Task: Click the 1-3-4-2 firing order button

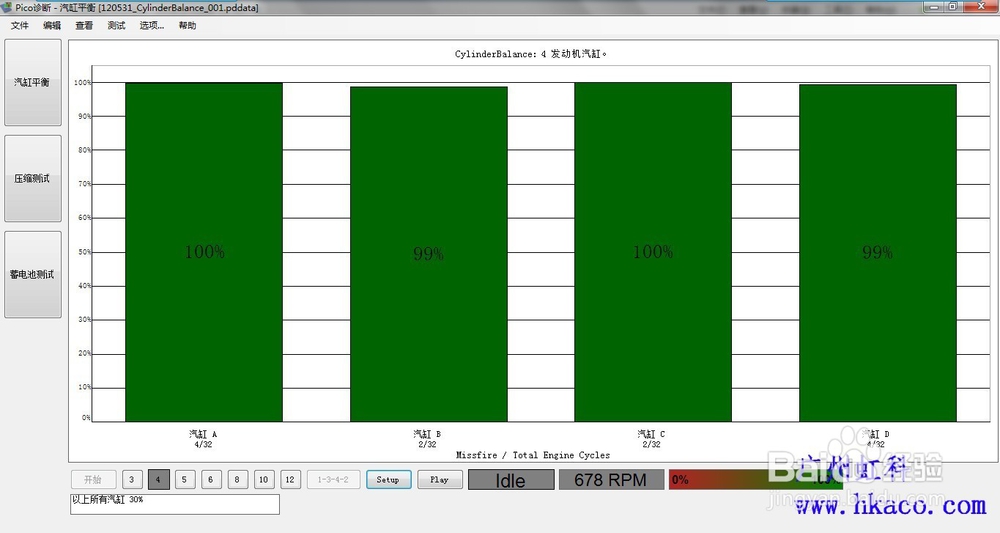Action: click(334, 479)
